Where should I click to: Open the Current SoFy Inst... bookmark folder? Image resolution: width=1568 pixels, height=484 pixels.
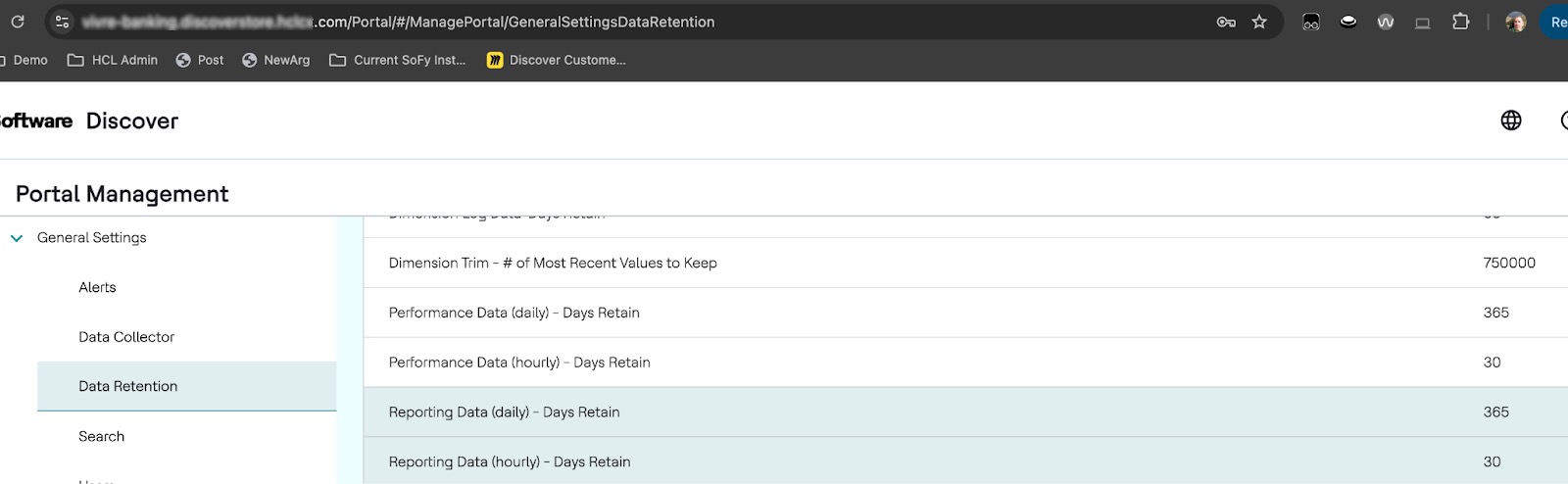[398, 60]
